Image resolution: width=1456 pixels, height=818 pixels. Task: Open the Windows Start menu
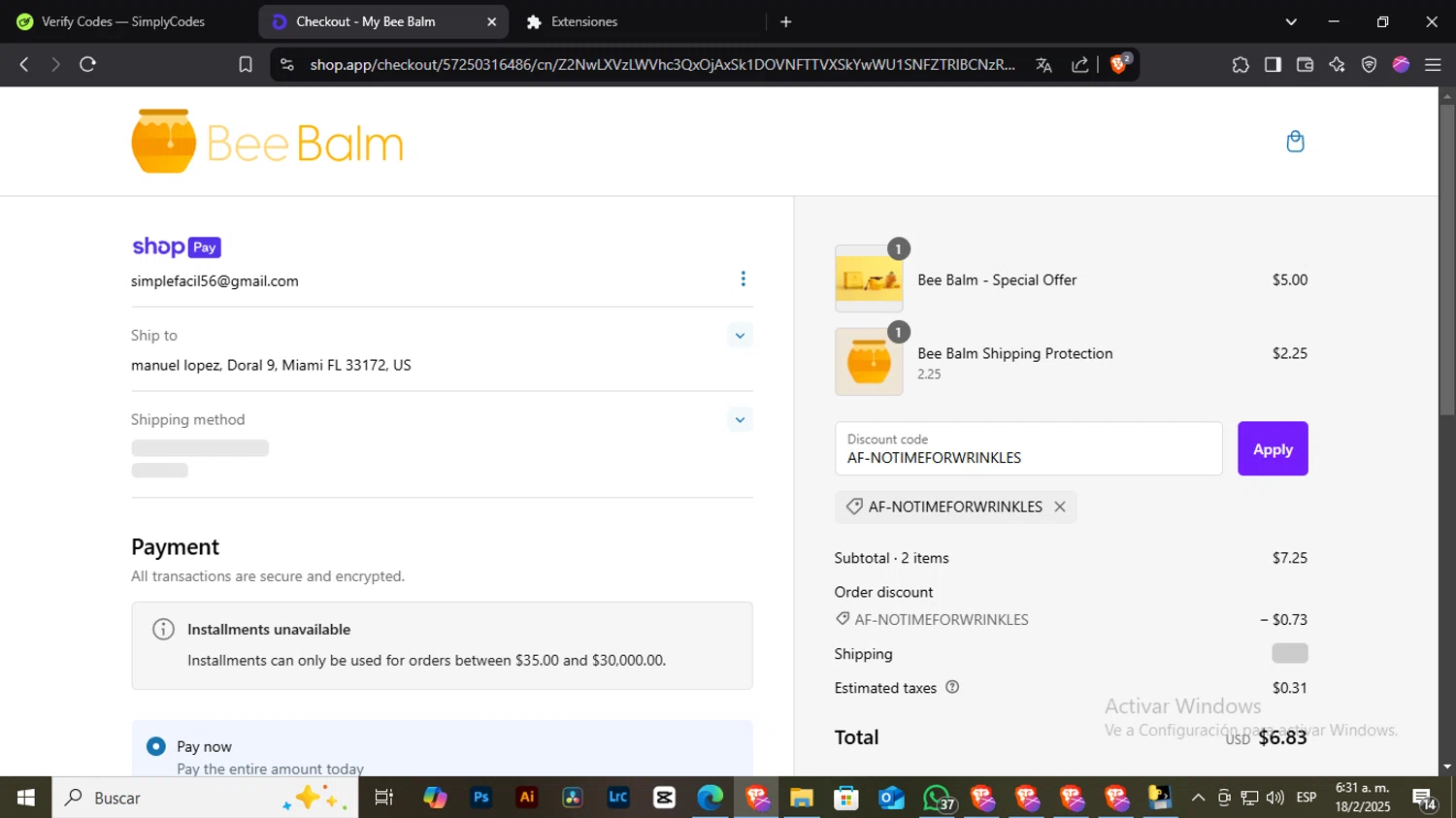click(x=25, y=798)
